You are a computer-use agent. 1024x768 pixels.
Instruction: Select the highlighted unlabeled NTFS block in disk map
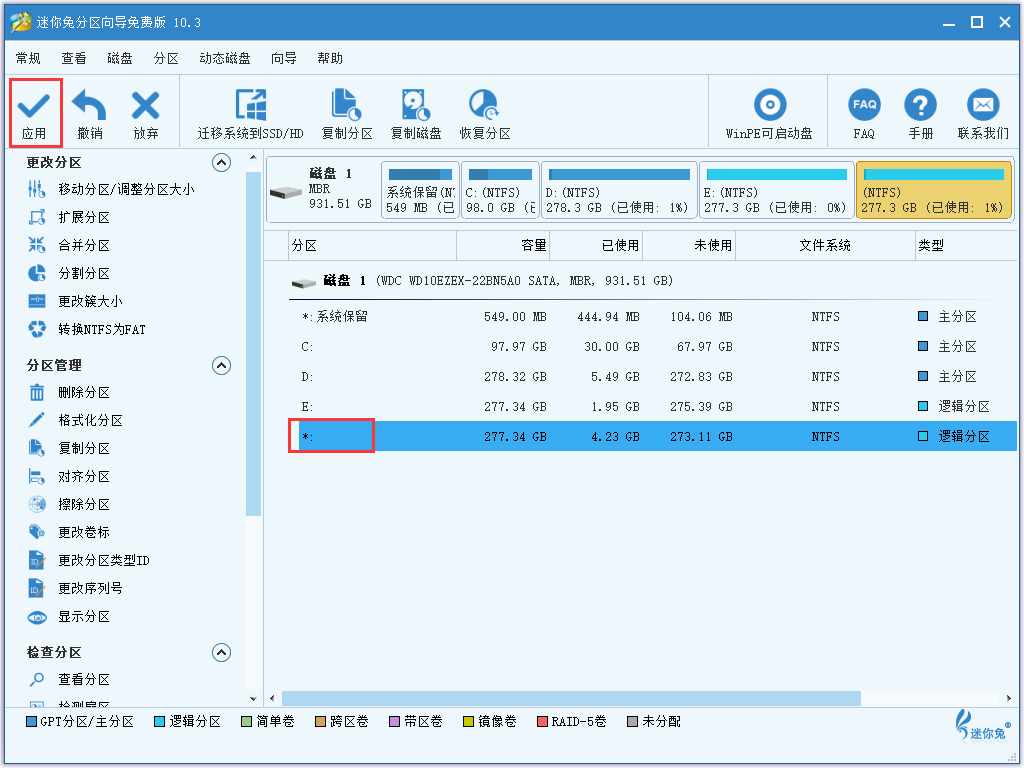934,190
